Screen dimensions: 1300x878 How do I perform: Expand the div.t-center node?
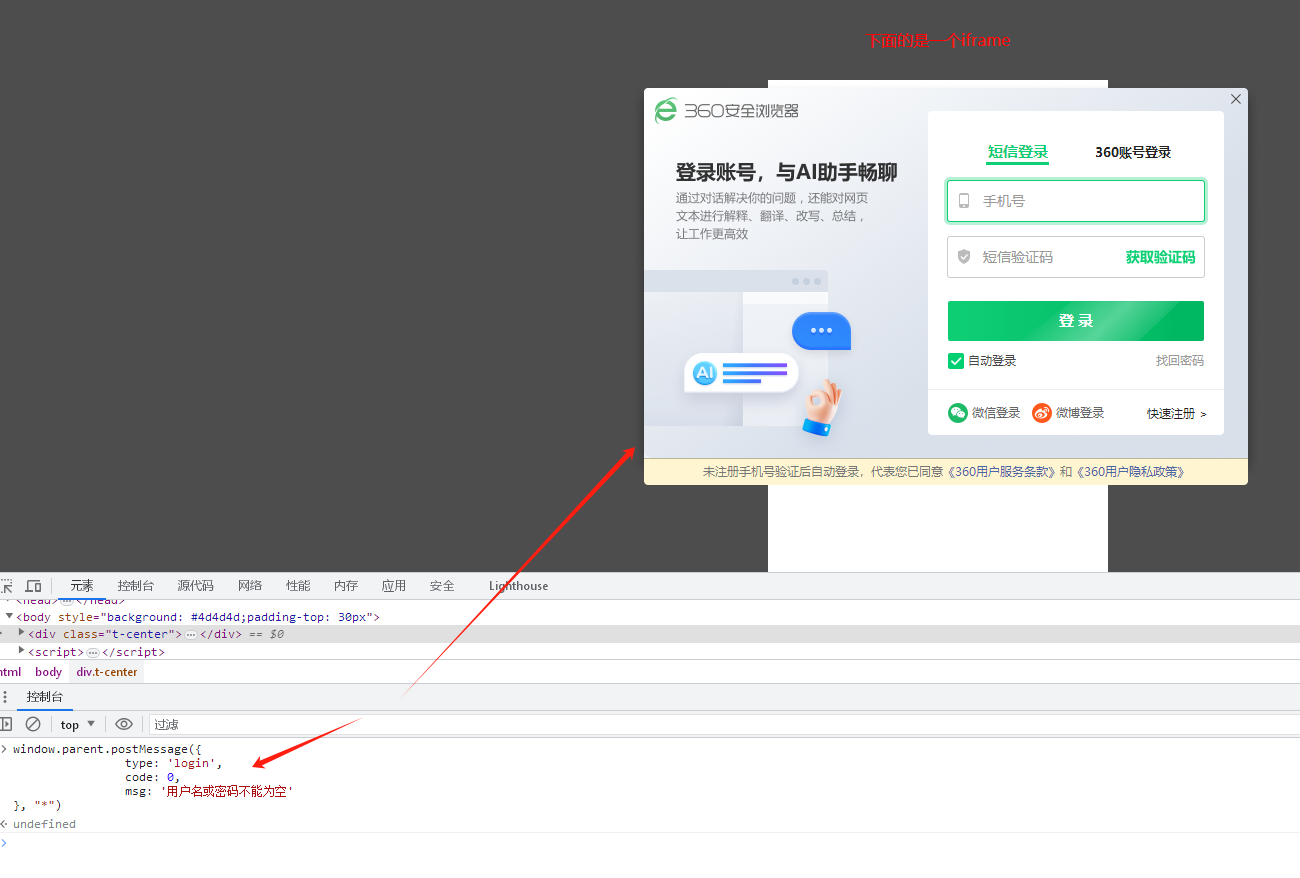[21, 633]
